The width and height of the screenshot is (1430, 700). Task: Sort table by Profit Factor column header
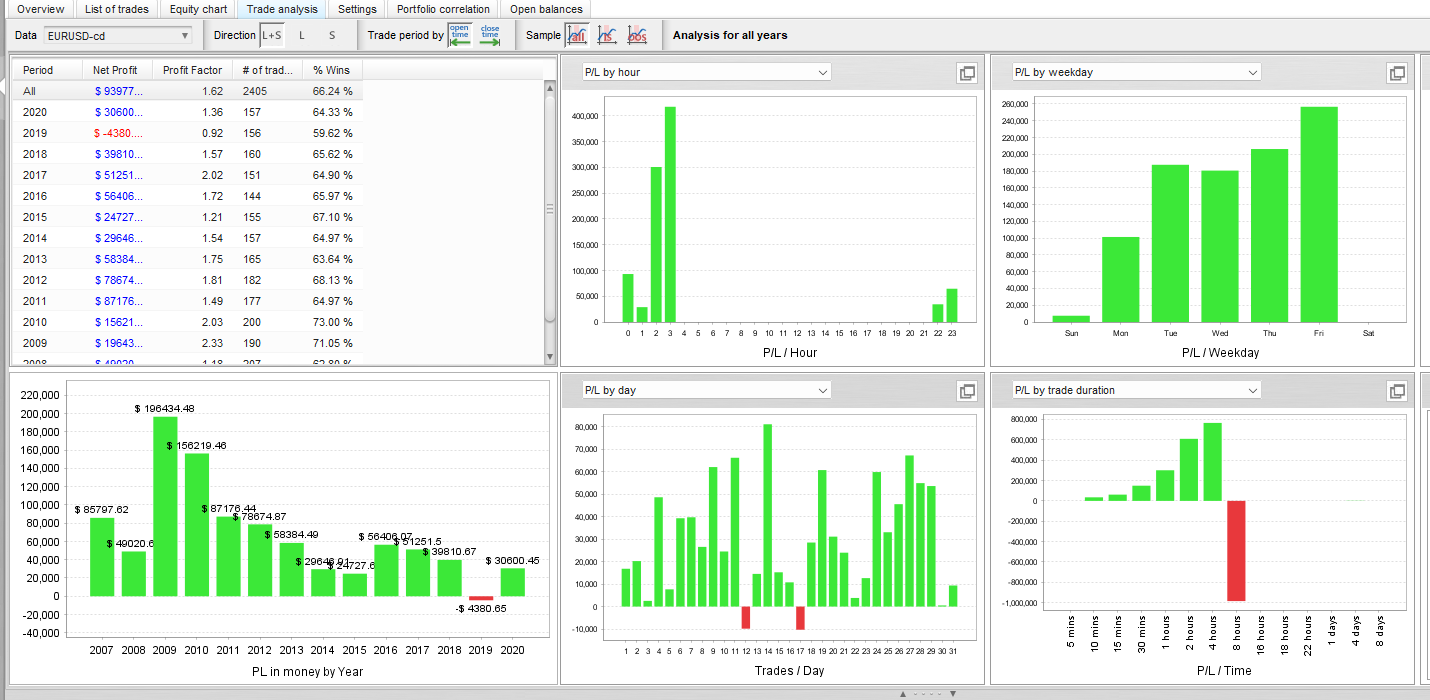click(192, 70)
